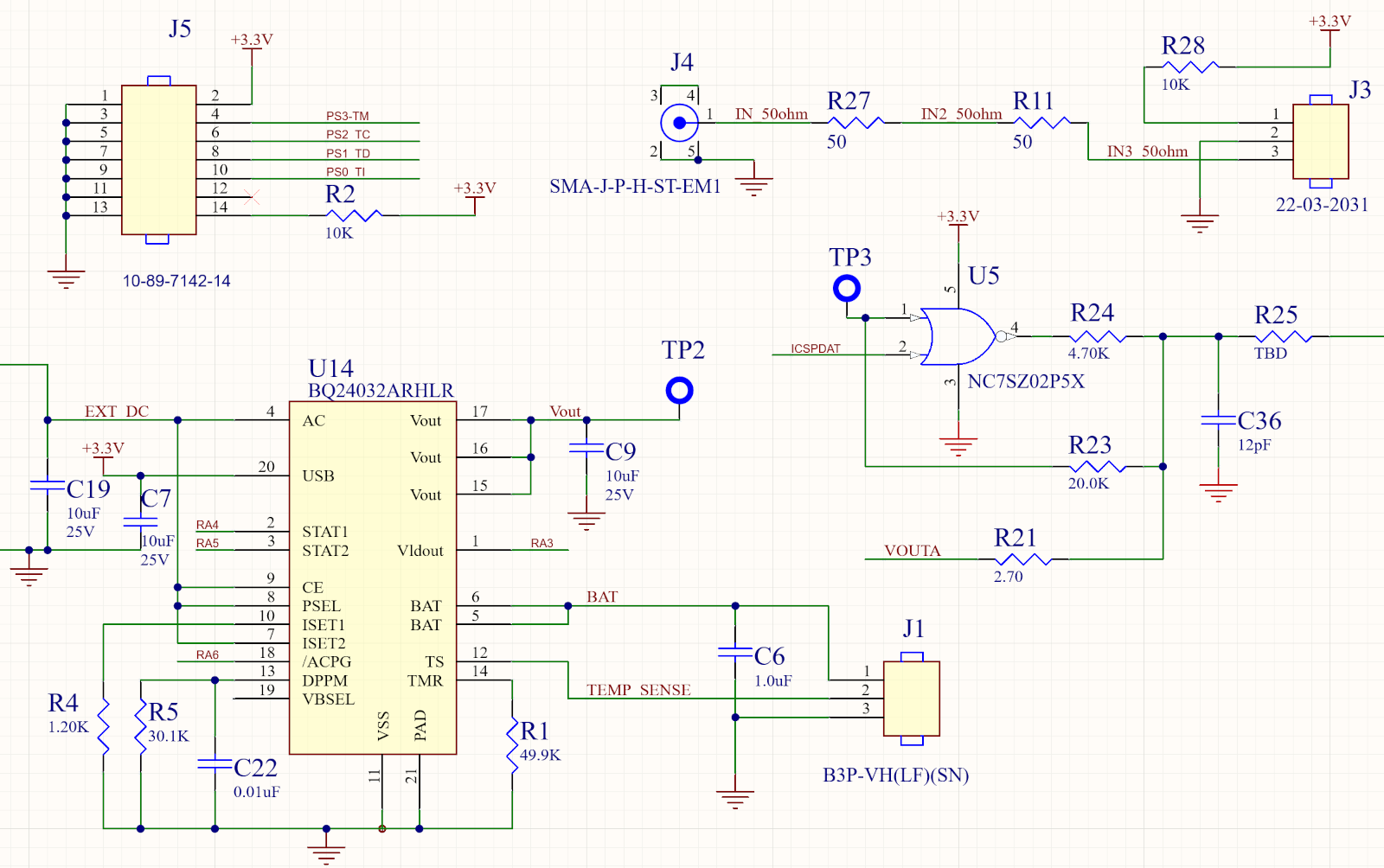Select the J5 connector body
Viewport: 1384px width, 868px height.
158,160
